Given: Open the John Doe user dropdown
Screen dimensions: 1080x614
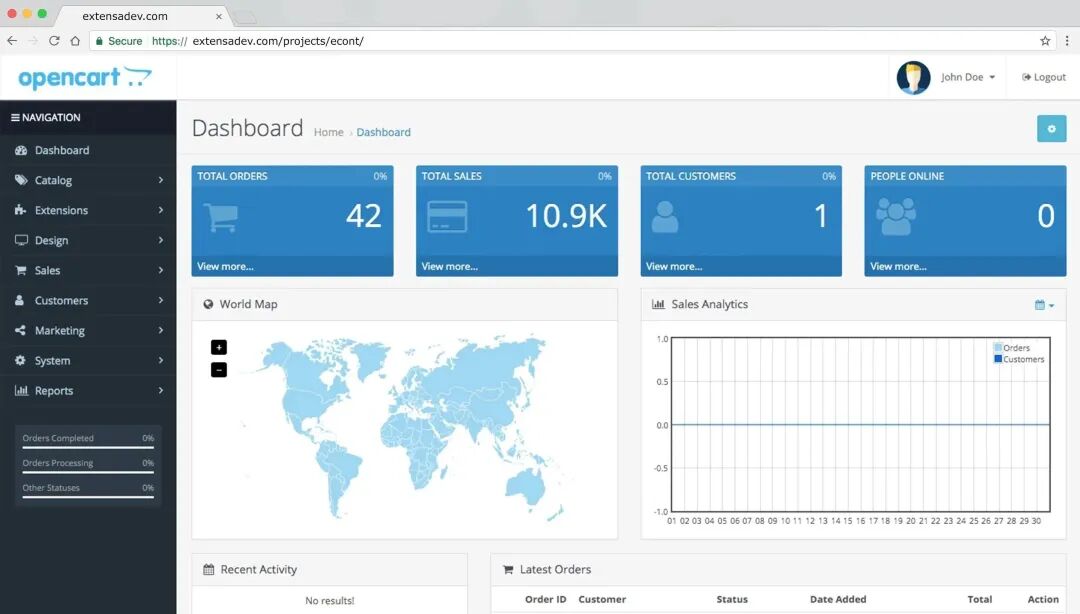Looking at the screenshot, I should click(968, 77).
